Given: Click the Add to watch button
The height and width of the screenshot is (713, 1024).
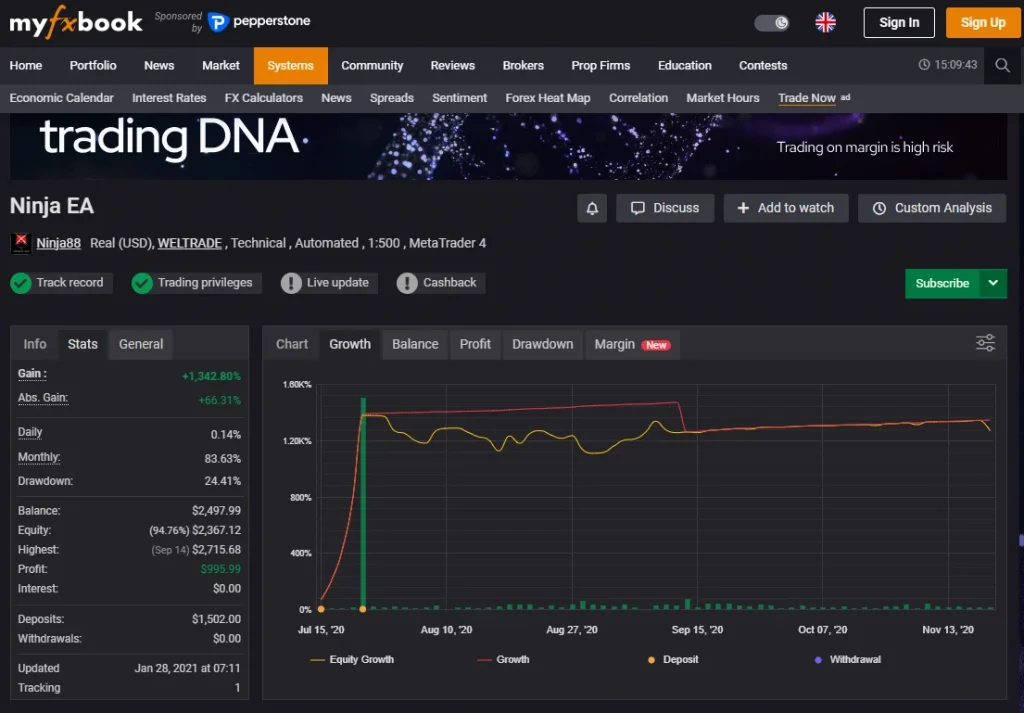Looking at the screenshot, I should click(x=785, y=208).
